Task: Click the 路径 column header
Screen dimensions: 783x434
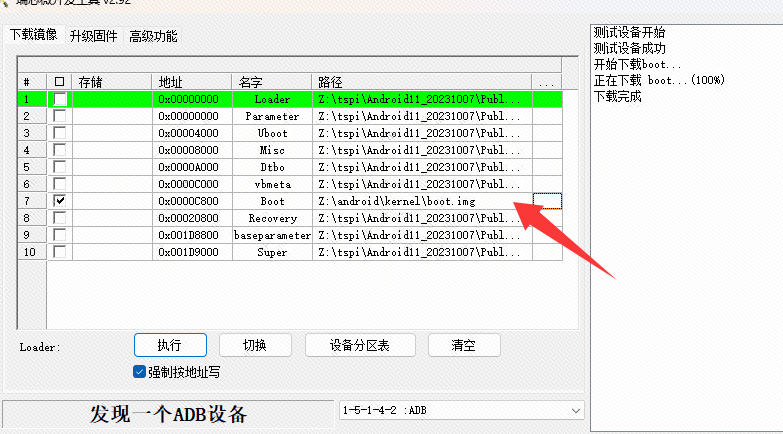Action: click(x=421, y=82)
